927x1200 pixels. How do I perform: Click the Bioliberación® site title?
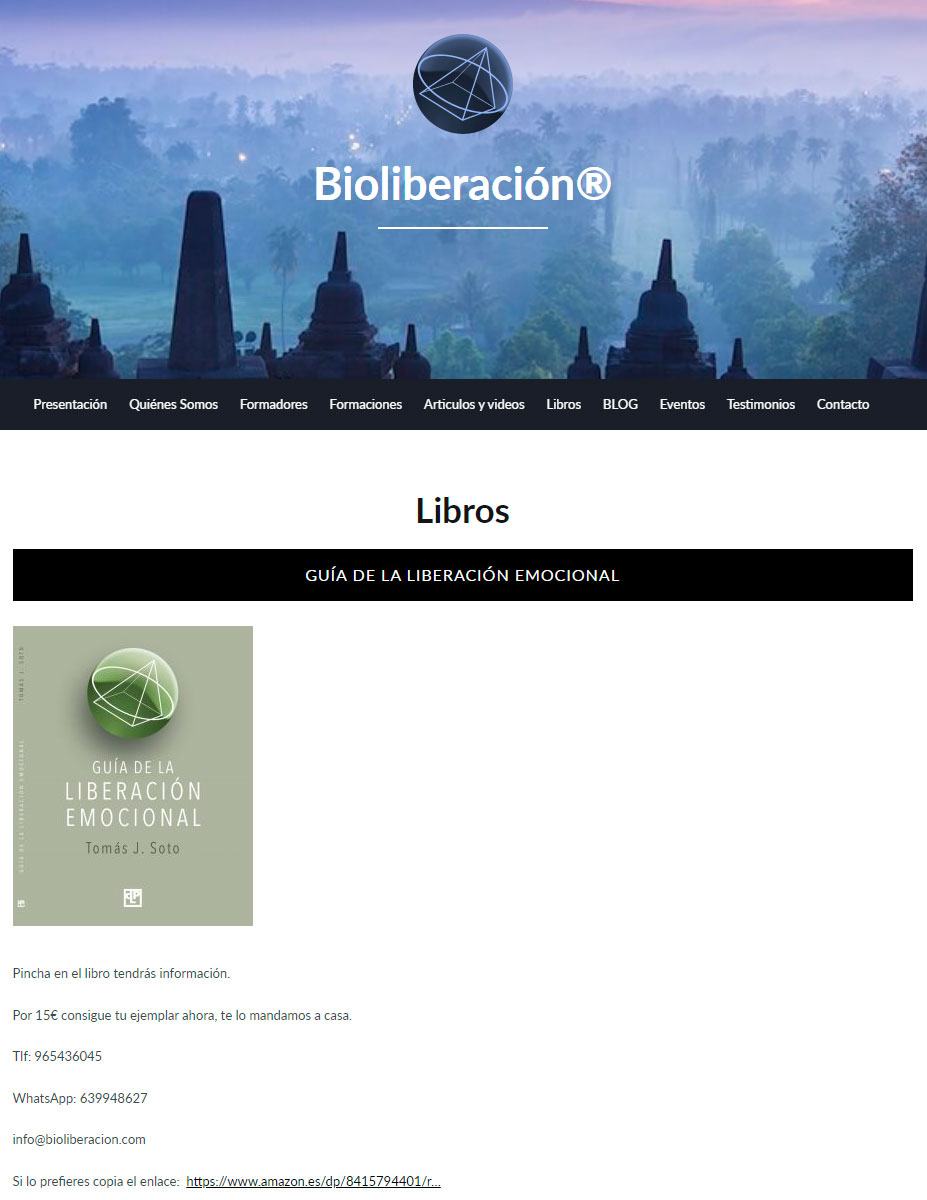463,183
